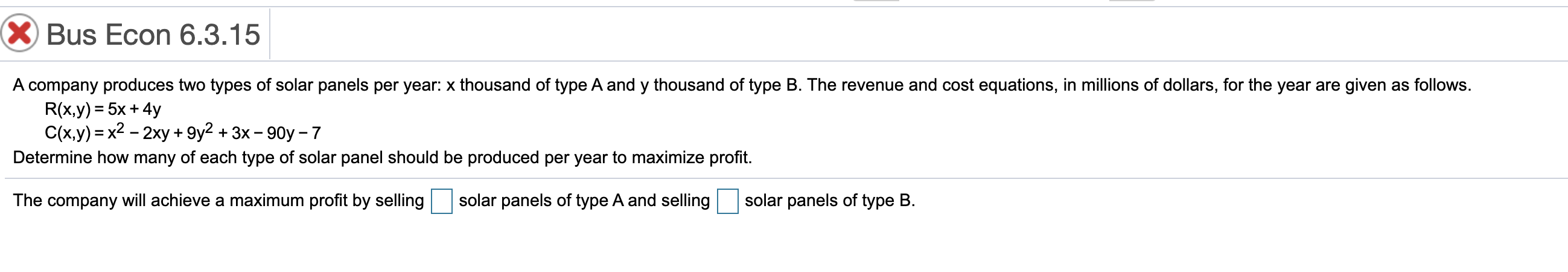Image resolution: width=1568 pixels, height=272 pixels.
Task: Focus the type B solar panels answer box
Action: [x=727, y=201]
